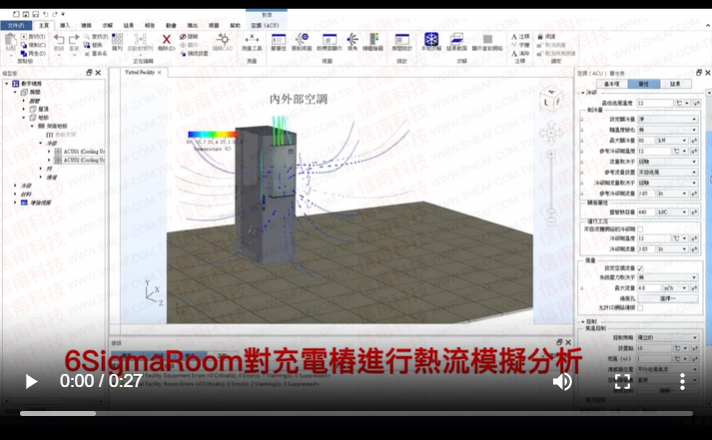712x440 pixels.
Task: Click the magnifier find icon
Action: pyautogui.click(x=87, y=36)
